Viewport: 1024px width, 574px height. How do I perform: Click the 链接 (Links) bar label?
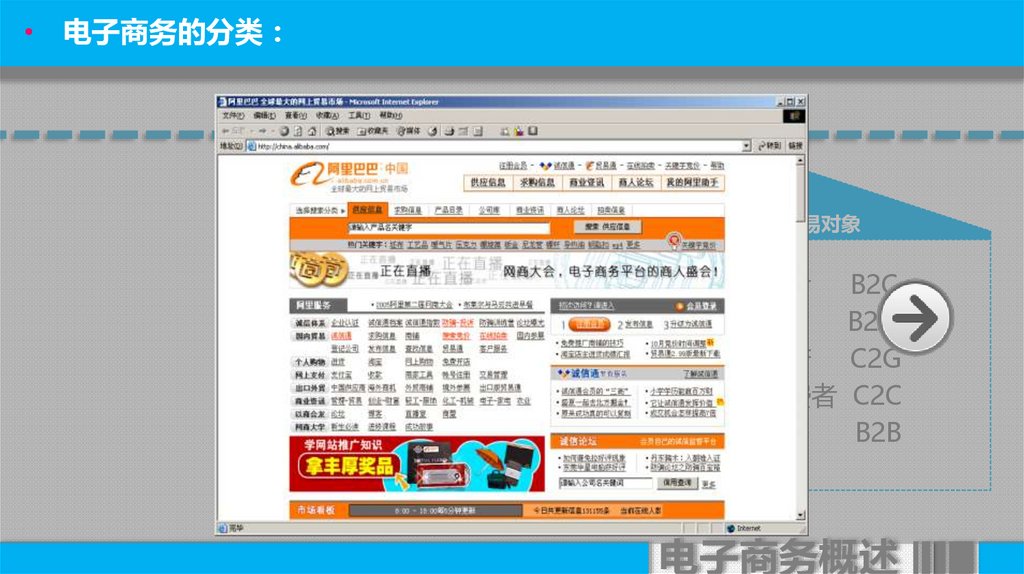(795, 146)
